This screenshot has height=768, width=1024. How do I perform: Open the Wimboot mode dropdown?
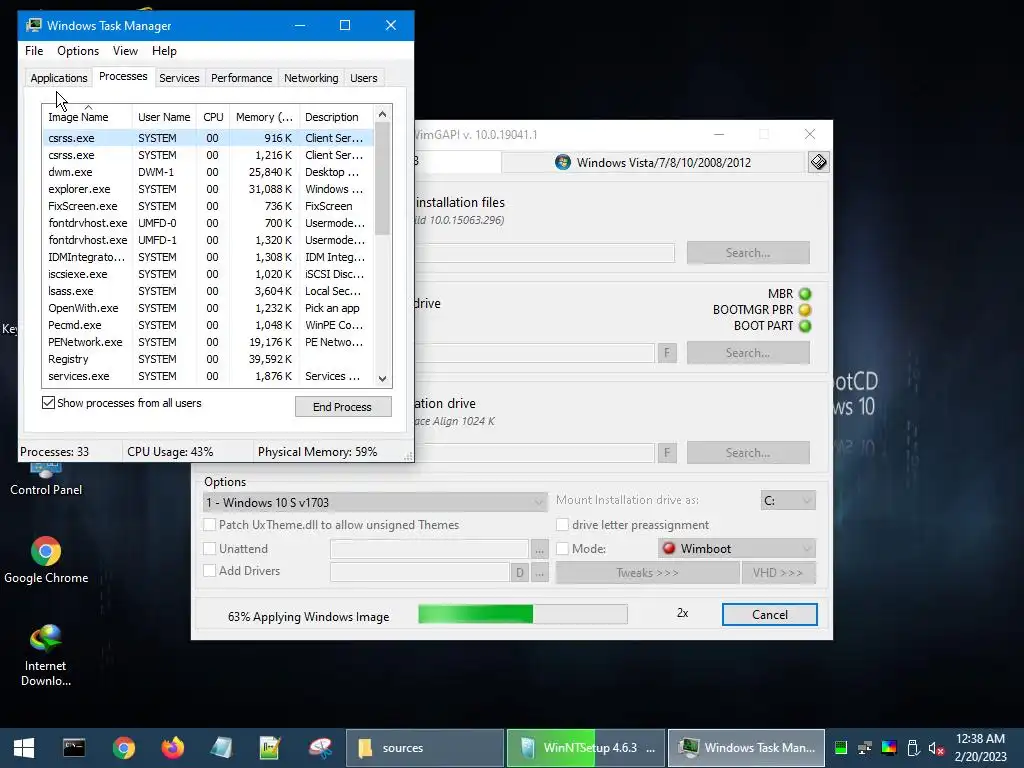[737, 549]
